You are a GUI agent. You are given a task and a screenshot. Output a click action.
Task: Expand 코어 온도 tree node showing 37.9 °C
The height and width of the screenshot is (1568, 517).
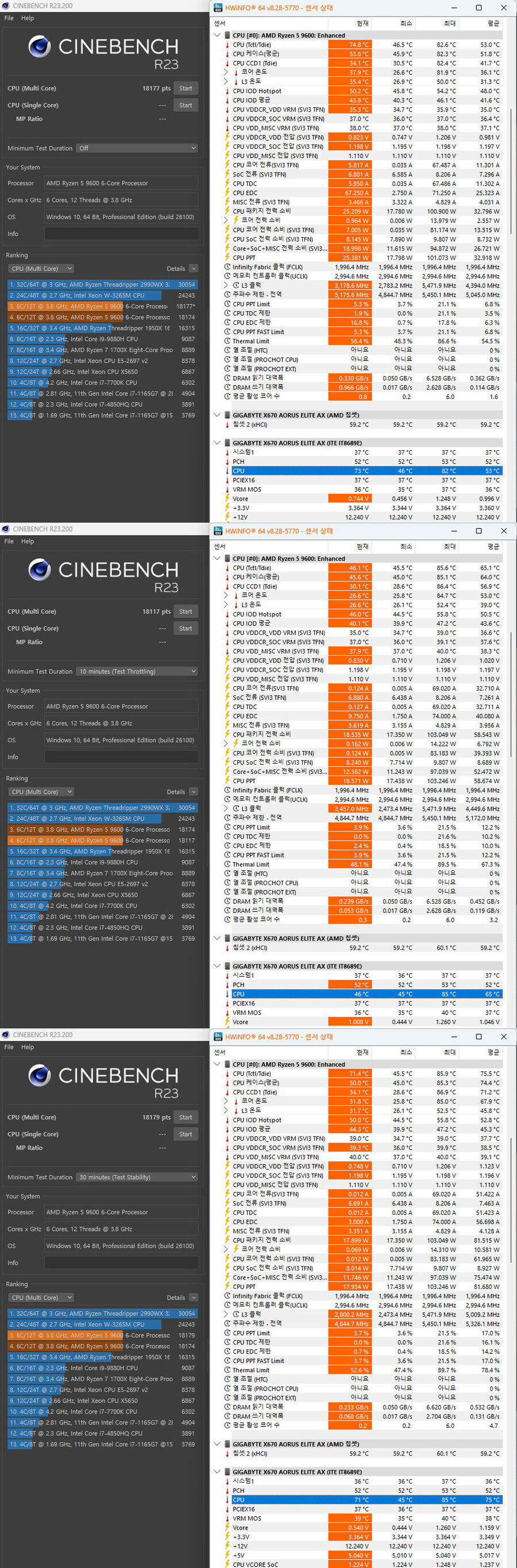click(x=226, y=72)
